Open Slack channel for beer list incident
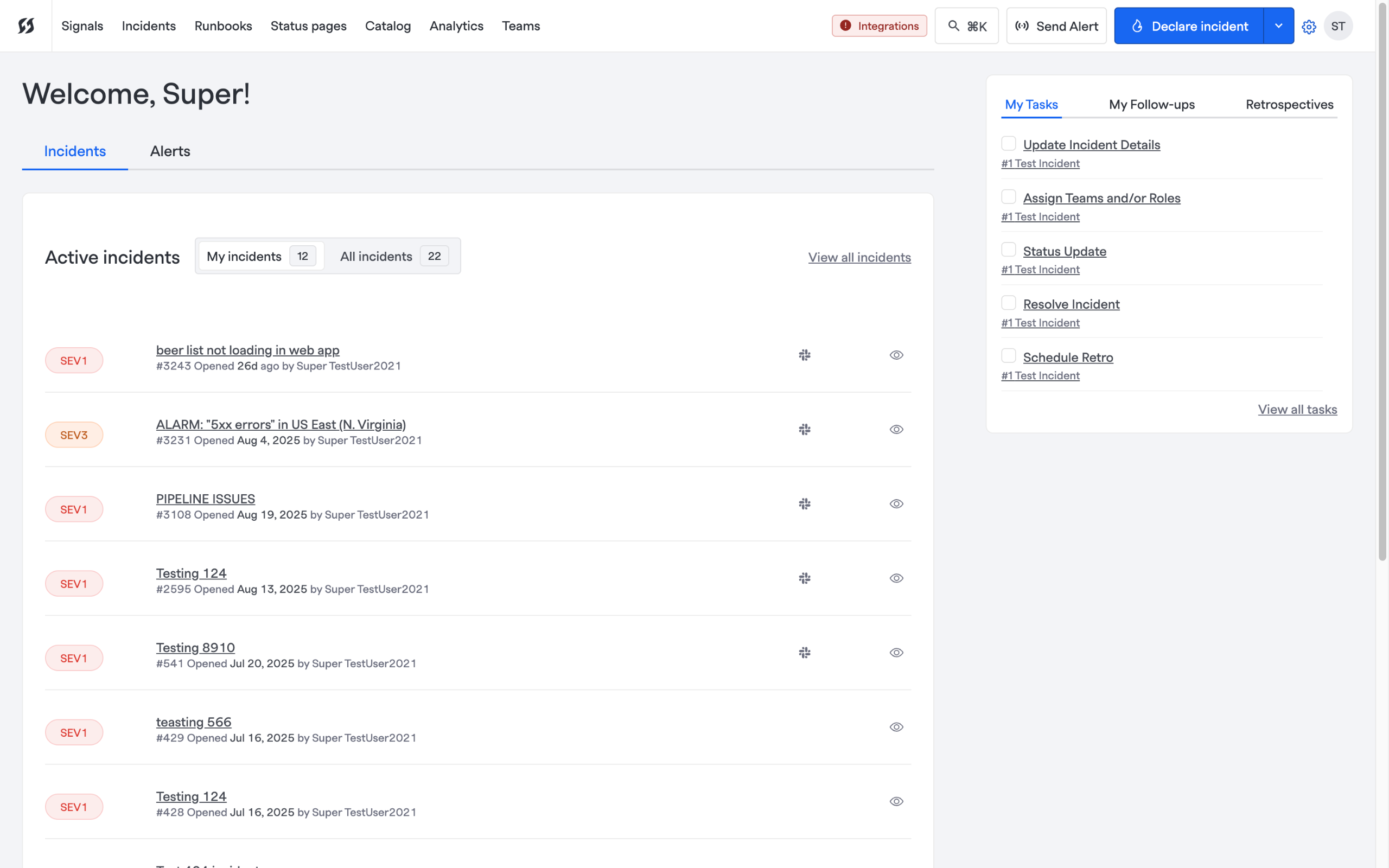 [x=805, y=355]
